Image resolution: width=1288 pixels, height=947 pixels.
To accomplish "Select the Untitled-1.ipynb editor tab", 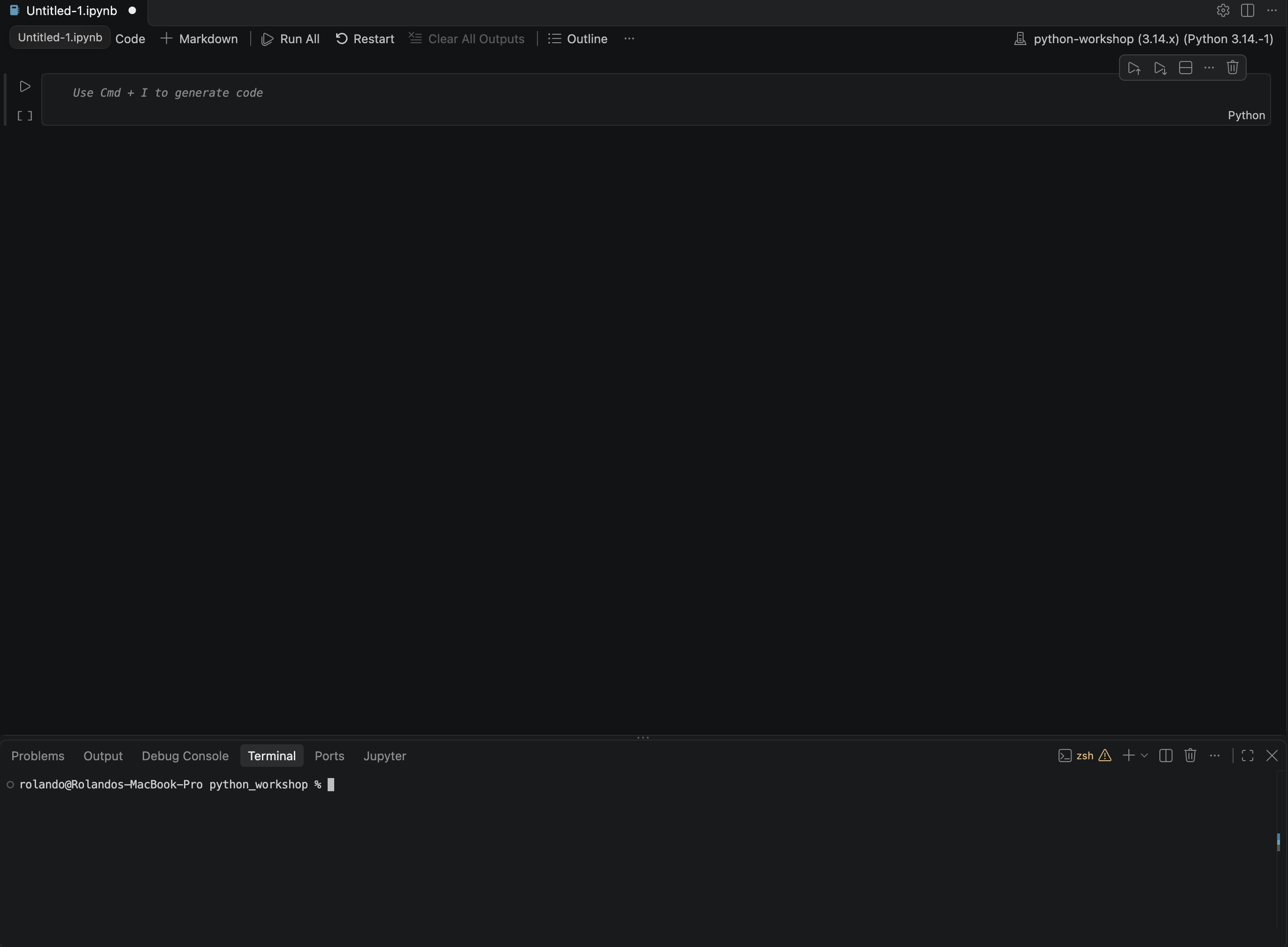I will 73,11.
